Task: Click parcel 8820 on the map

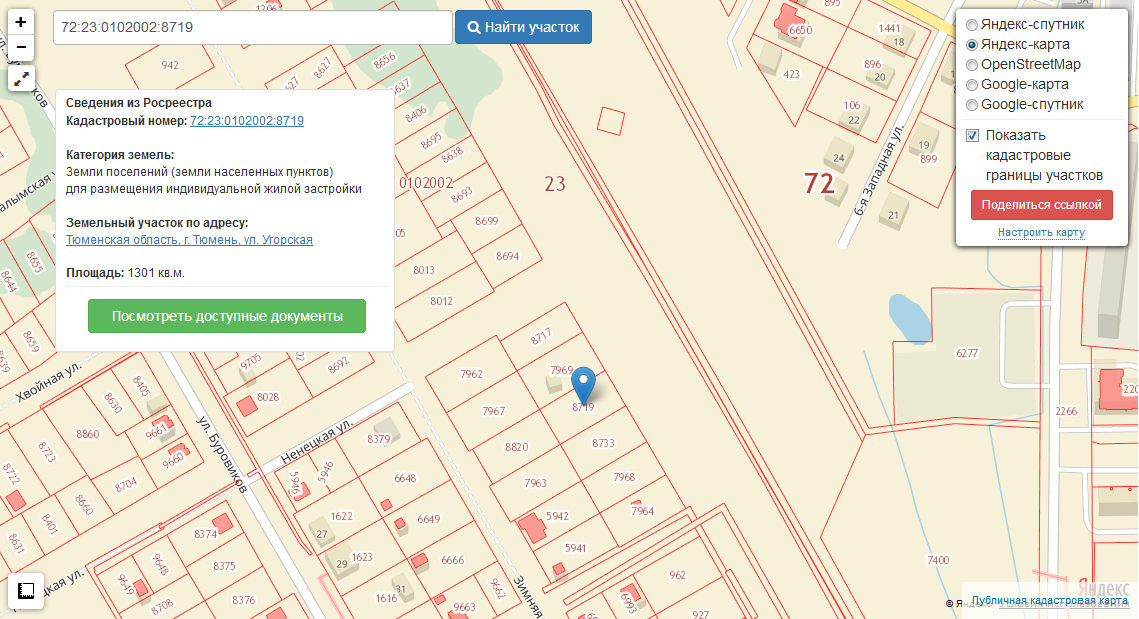Action: click(x=516, y=447)
